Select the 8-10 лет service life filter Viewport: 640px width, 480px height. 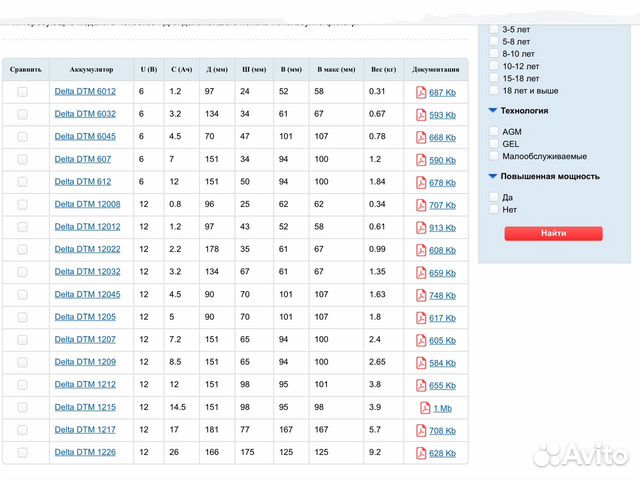tap(494, 53)
